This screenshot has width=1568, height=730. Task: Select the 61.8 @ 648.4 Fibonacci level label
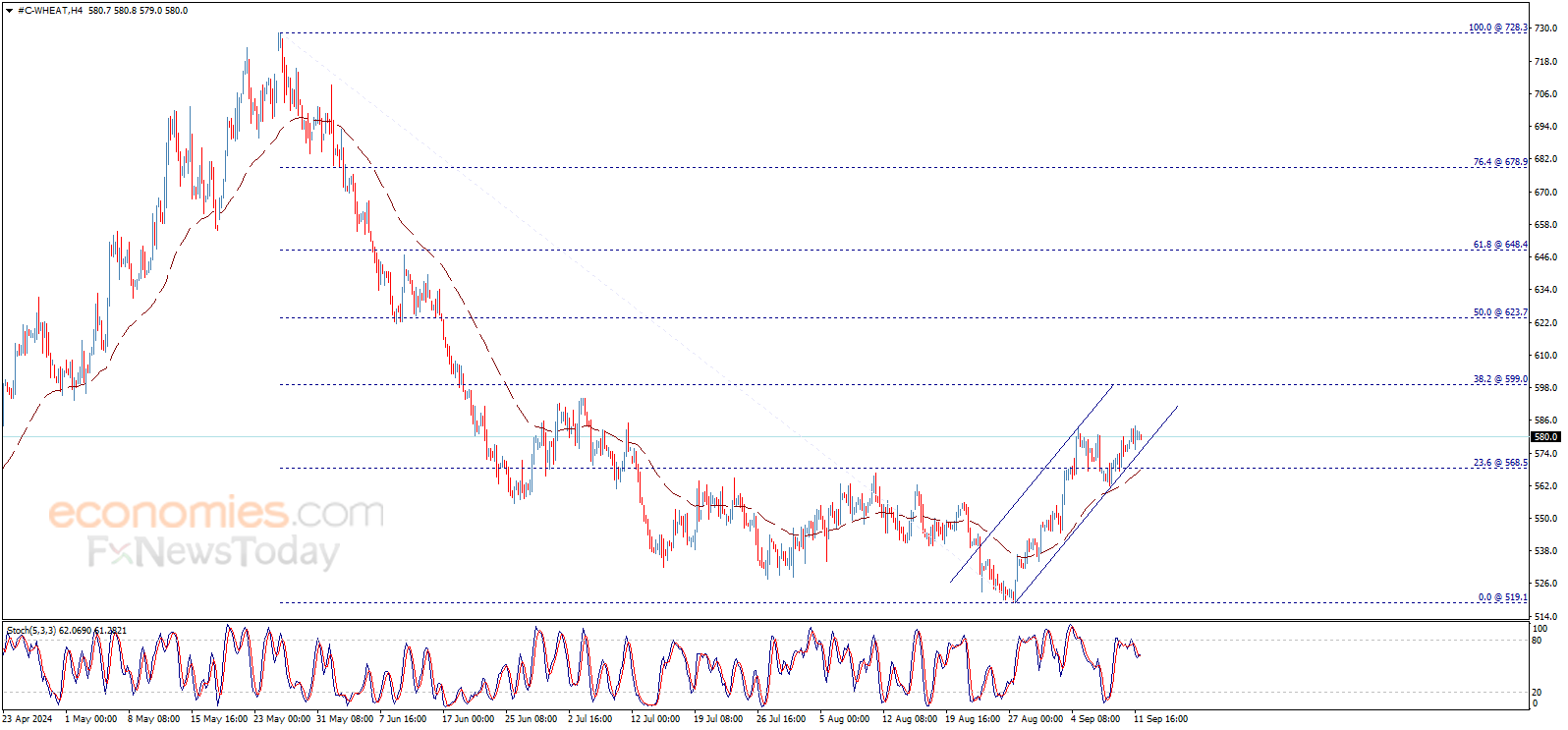1500,245
